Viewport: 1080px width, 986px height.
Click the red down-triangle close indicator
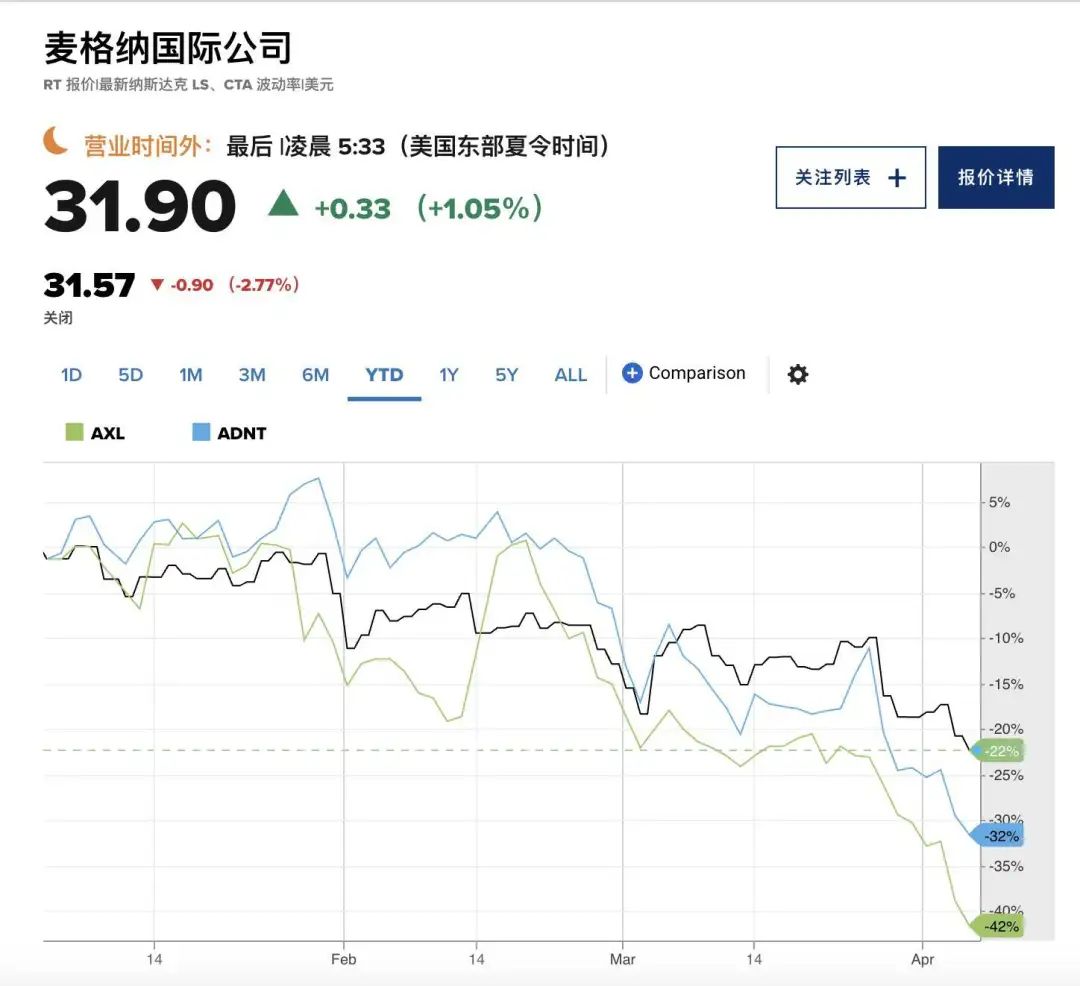(156, 285)
